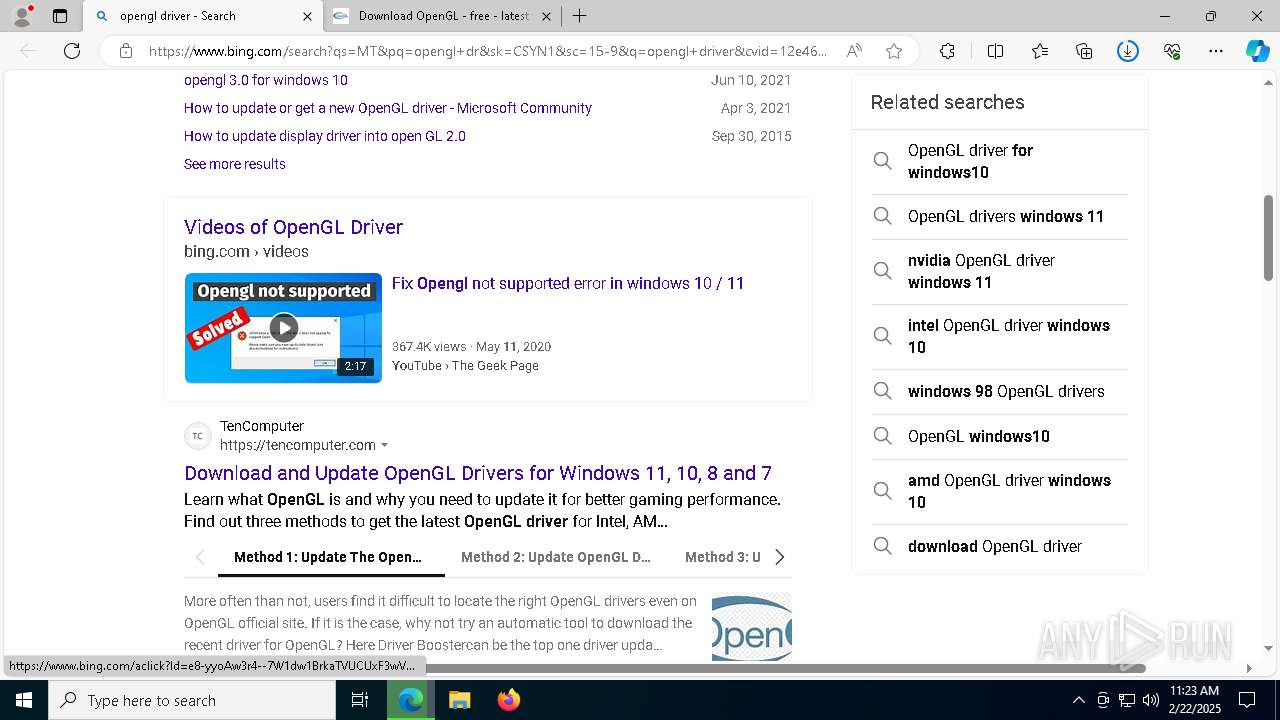
Task: Search 'intel OpenGL driver windows 10' related search
Action: [1000, 336]
